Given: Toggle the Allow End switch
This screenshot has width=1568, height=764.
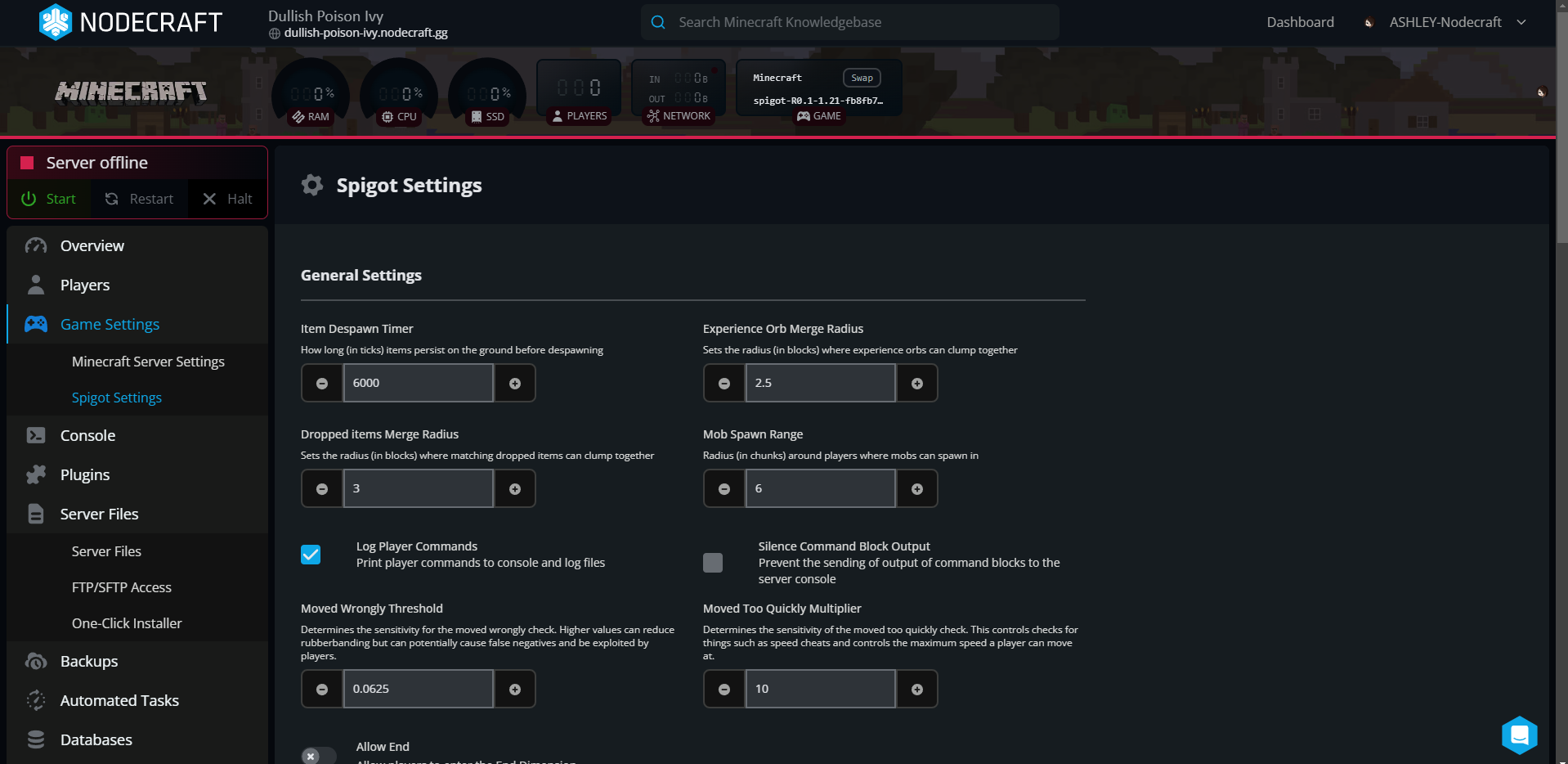Looking at the screenshot, I should (x=319, y=756).
